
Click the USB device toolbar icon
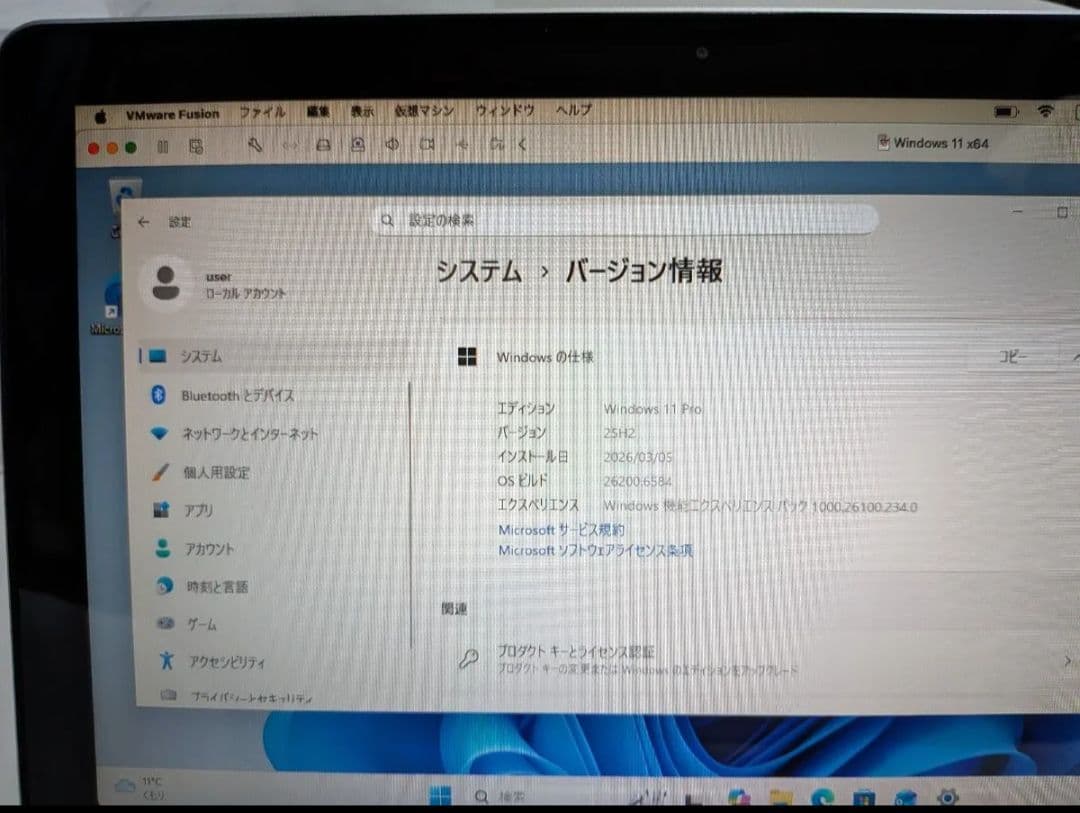coord(462,144)
